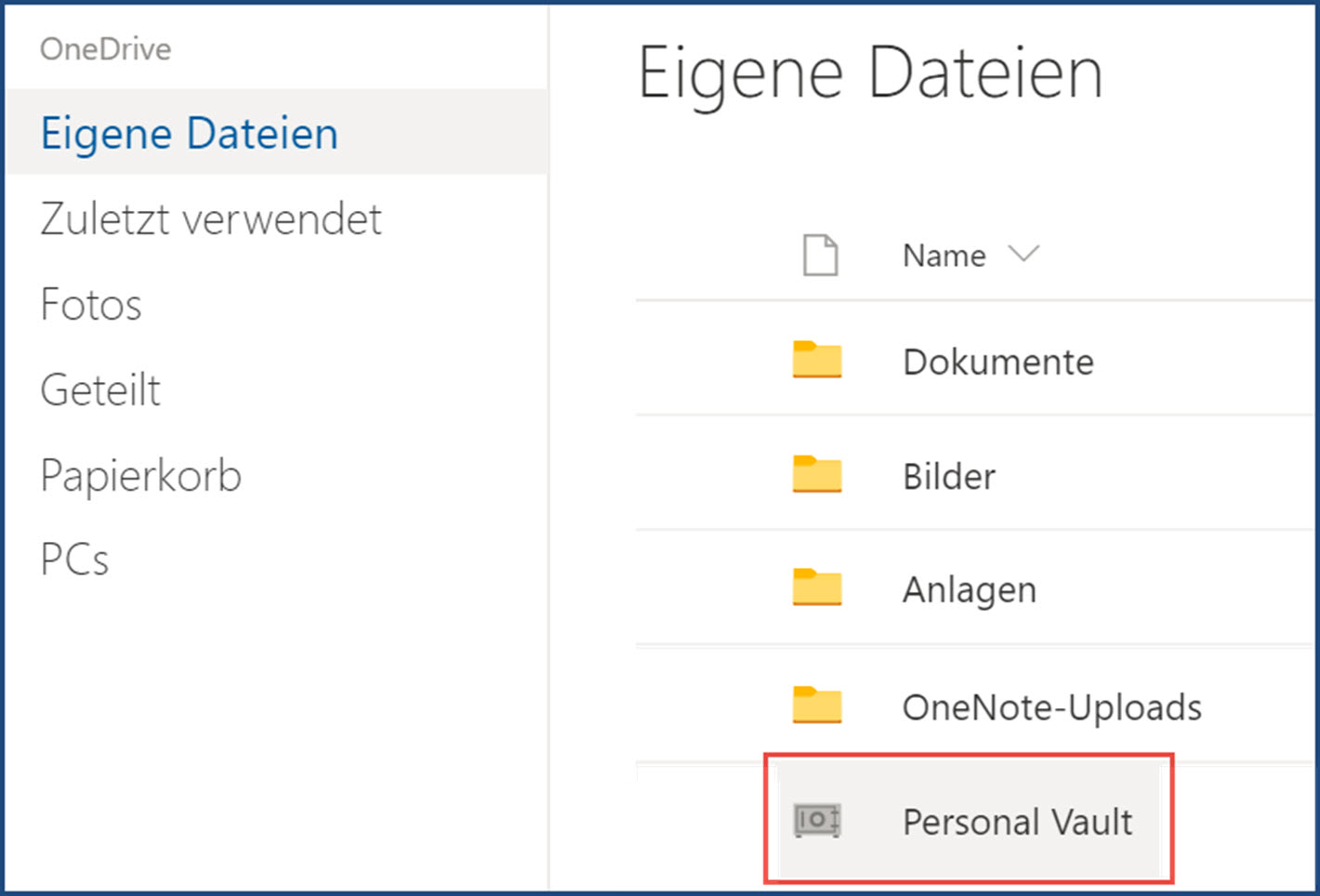
Task: Open the Anlagen folder name link
Action: pyautogui.click(x=970, y=590)
